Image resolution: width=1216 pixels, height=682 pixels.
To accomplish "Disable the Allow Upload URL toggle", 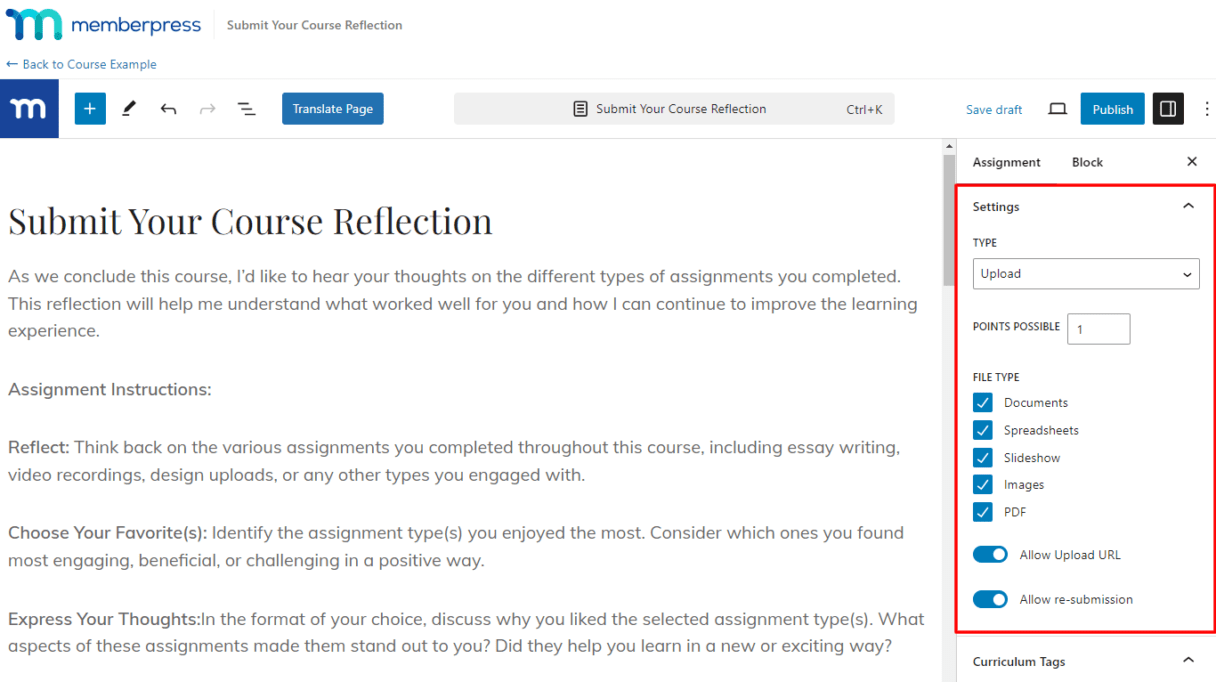I will click(990, 555).
